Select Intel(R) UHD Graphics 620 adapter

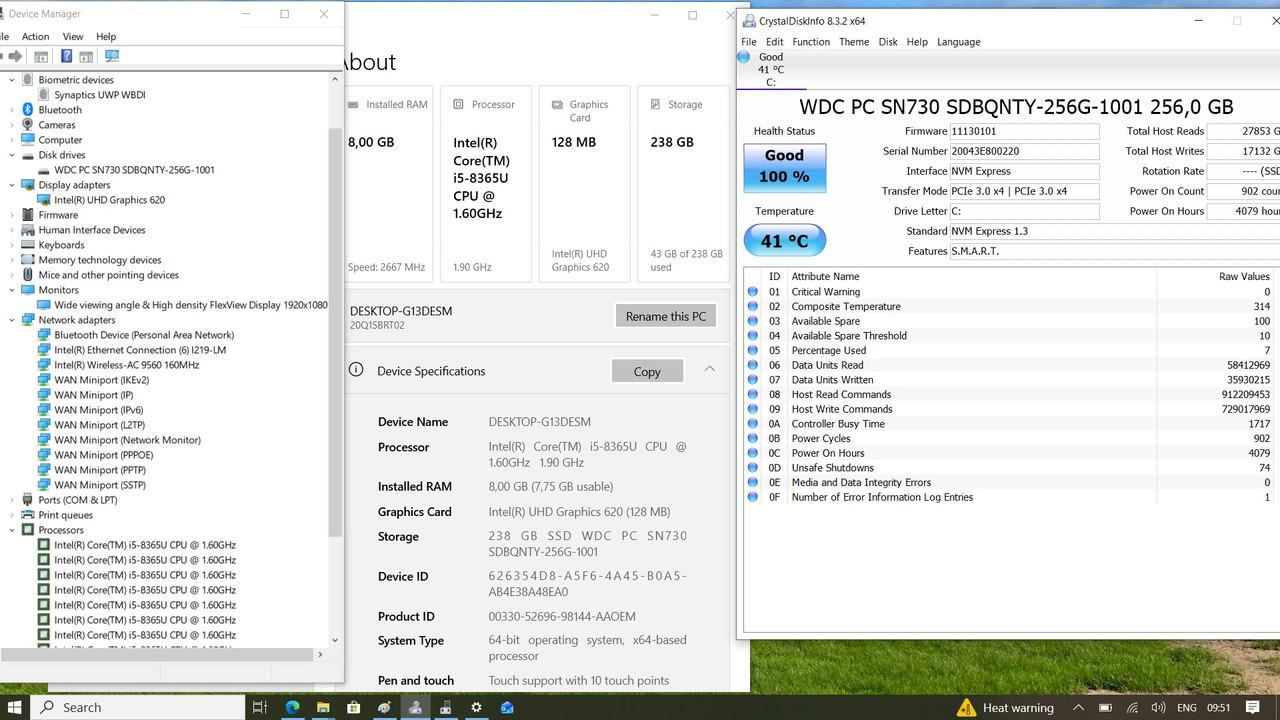click(x=109, y=200)
